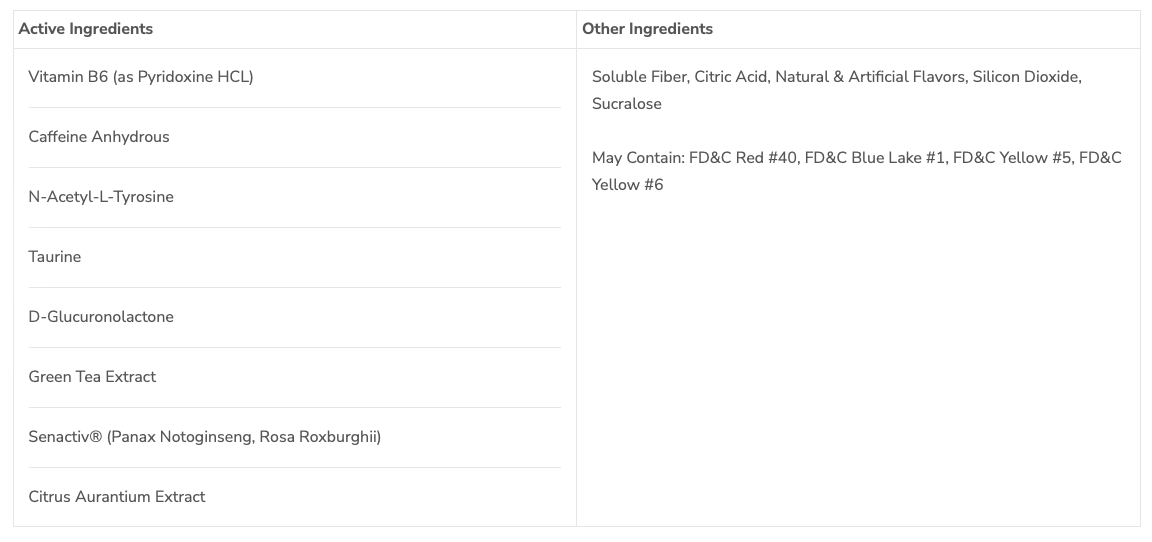
Task: Click the Sucralose text
Action: pyautogui.click(x=626, y=104)
